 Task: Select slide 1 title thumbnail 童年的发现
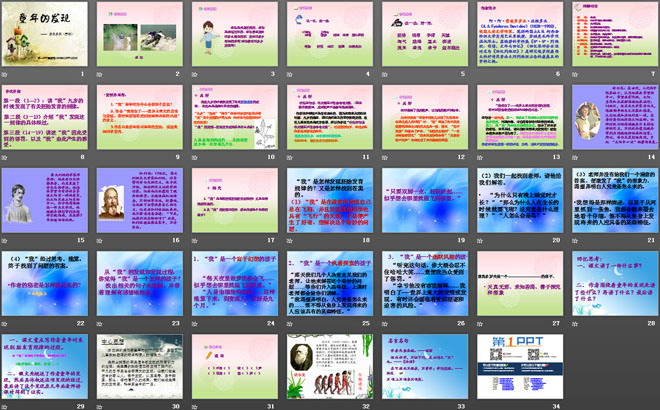[45, 34]
